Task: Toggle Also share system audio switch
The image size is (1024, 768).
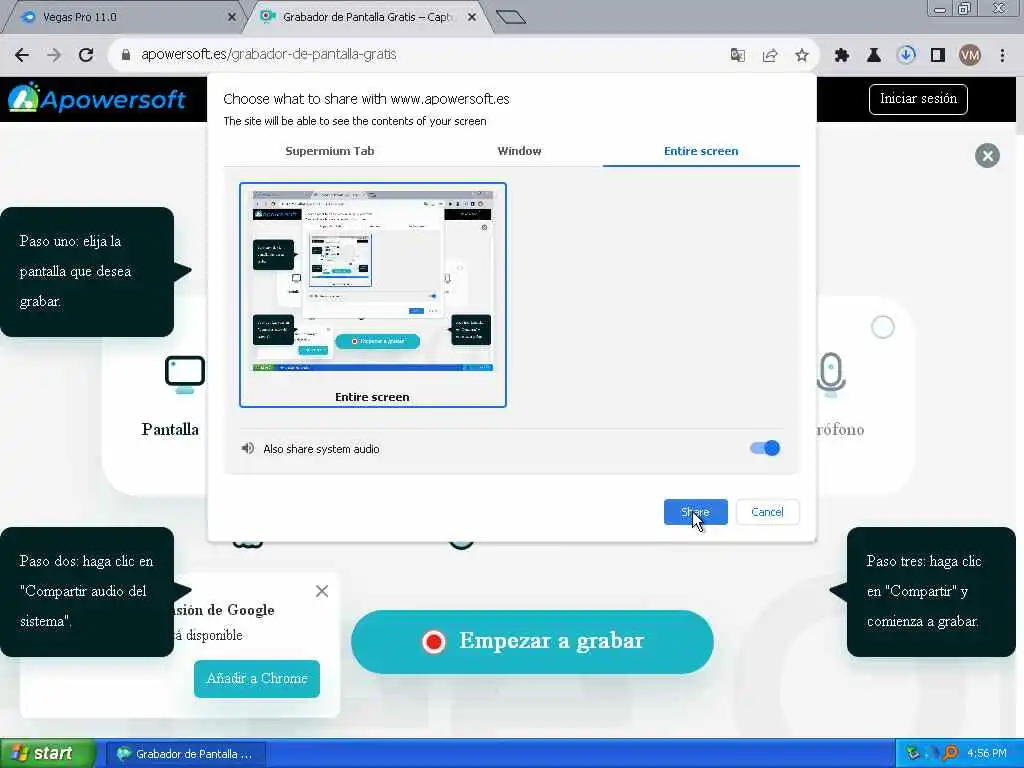Action: 765,448
